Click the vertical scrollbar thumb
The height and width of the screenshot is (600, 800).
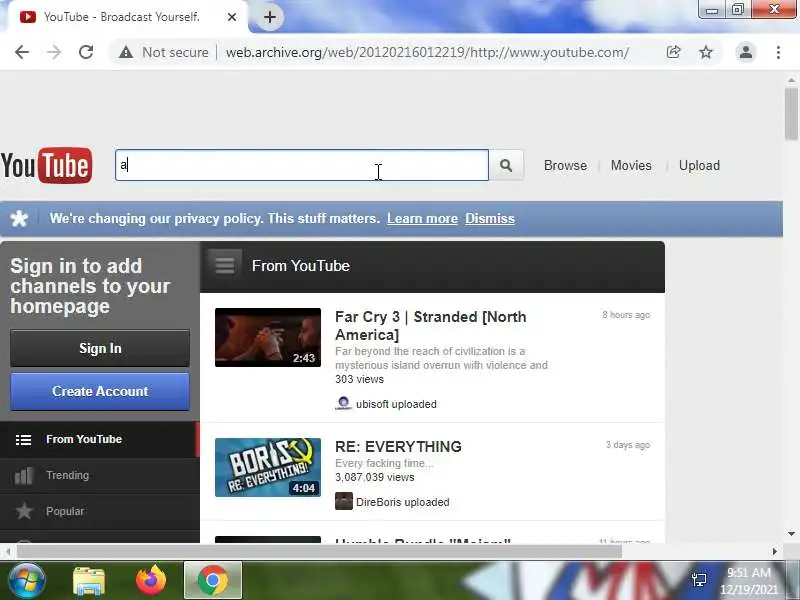[x=791, y=114]
